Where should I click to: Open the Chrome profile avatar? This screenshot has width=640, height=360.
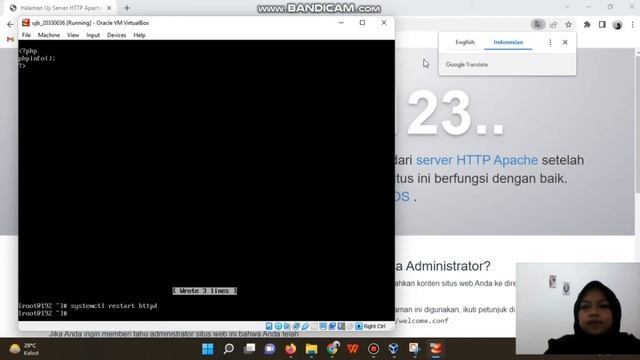pyautogui.click(x=617, y=25)
